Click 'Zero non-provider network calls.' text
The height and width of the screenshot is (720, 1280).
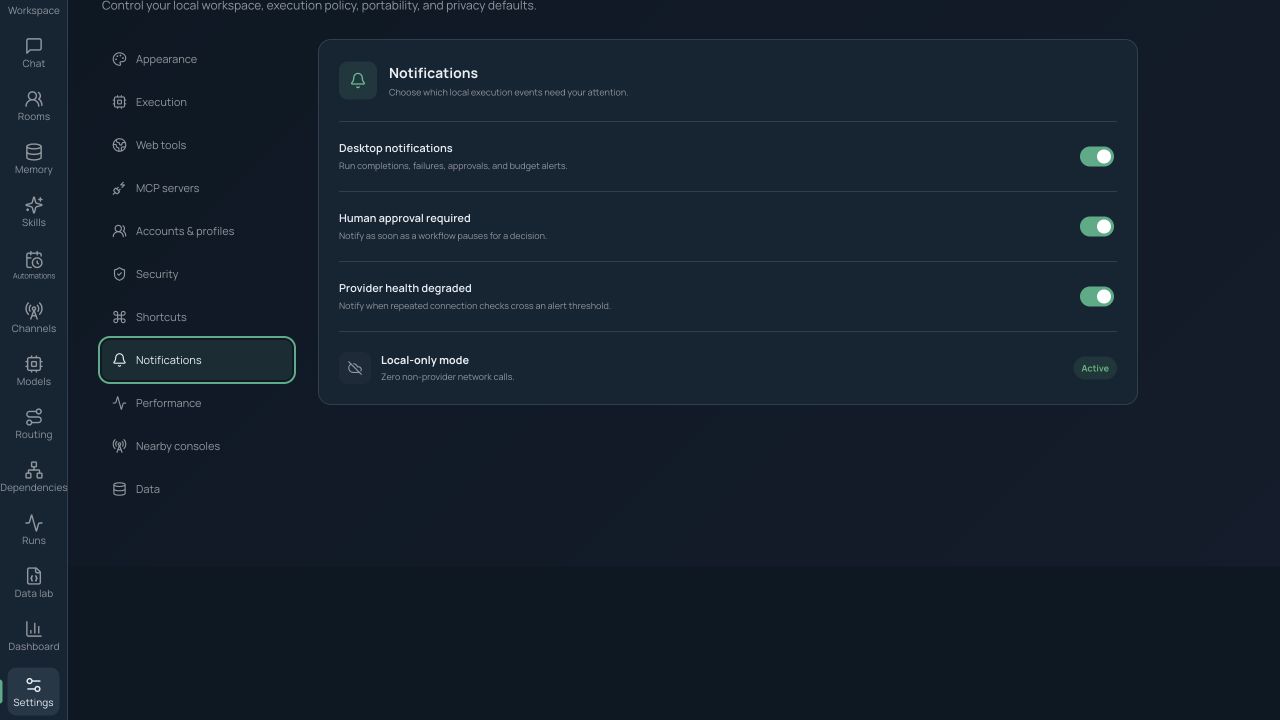tap(447, 377)
